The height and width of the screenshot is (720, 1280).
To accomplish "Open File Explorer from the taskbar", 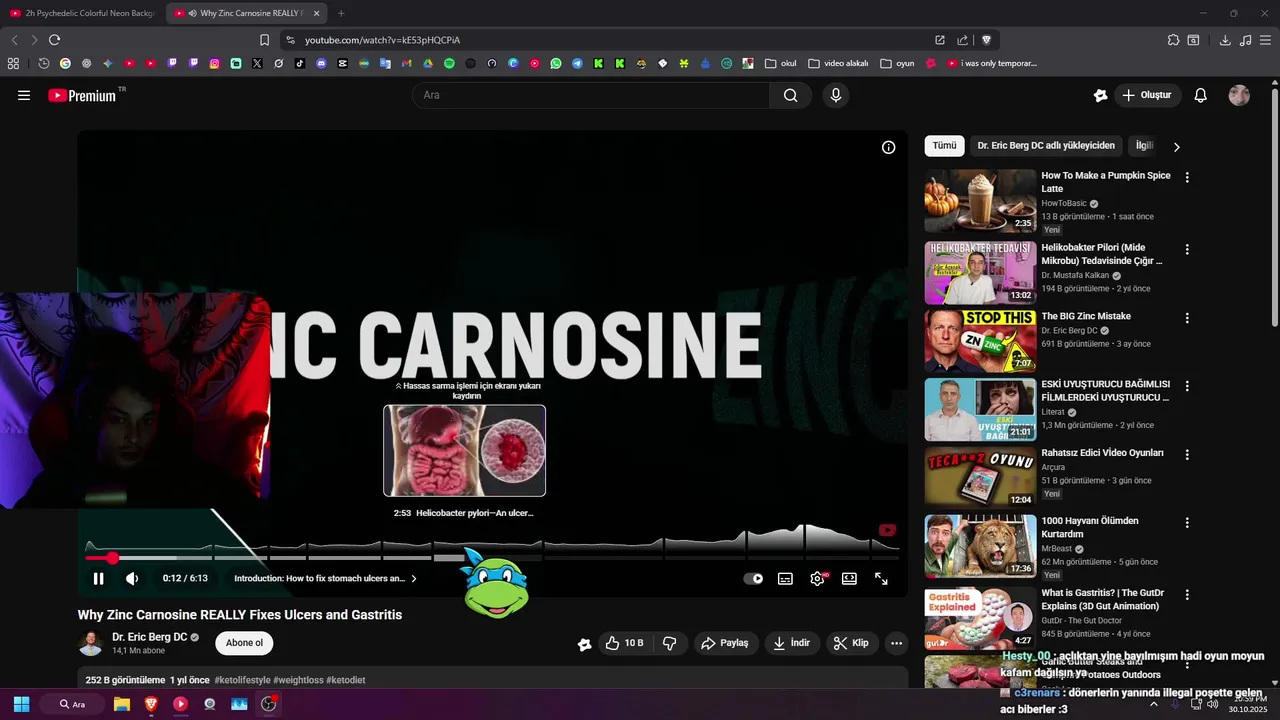I will point(122,704).
